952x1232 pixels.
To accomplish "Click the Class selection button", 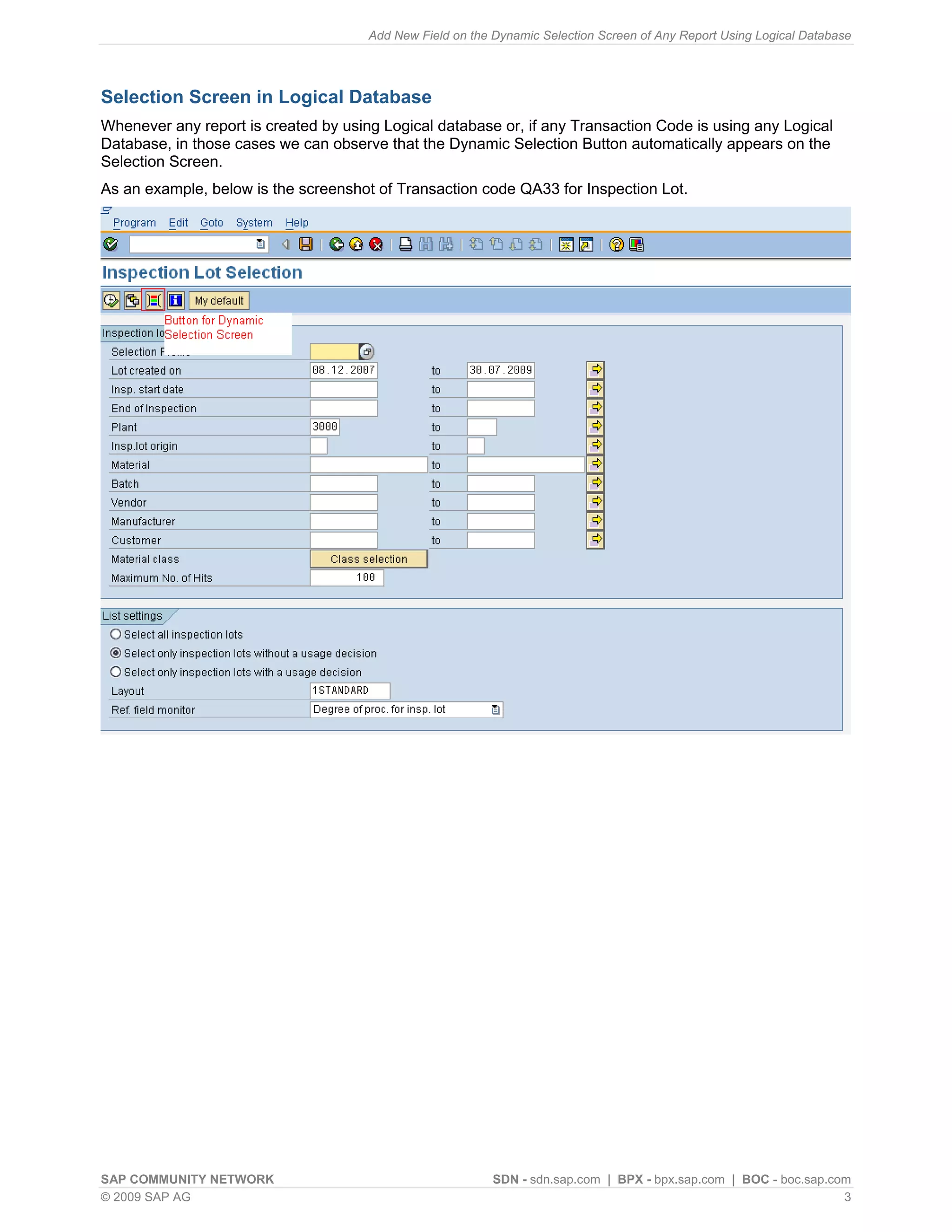I will [369, 559].
